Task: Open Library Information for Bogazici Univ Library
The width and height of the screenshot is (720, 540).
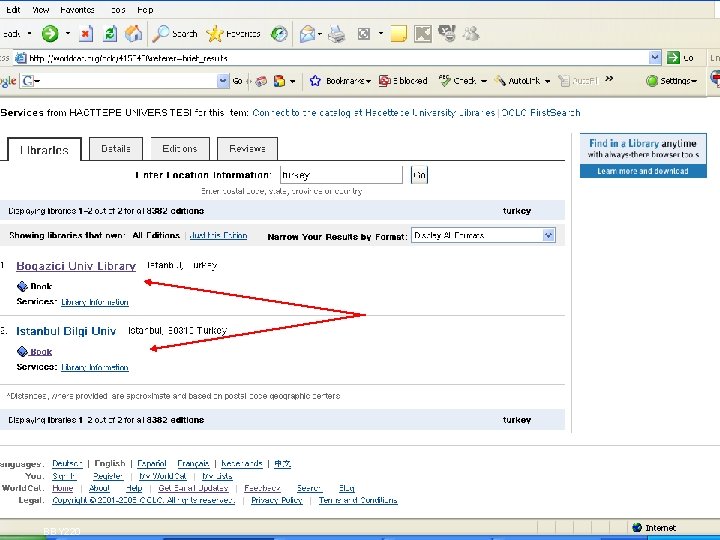Action: click(x=95, y=302)
